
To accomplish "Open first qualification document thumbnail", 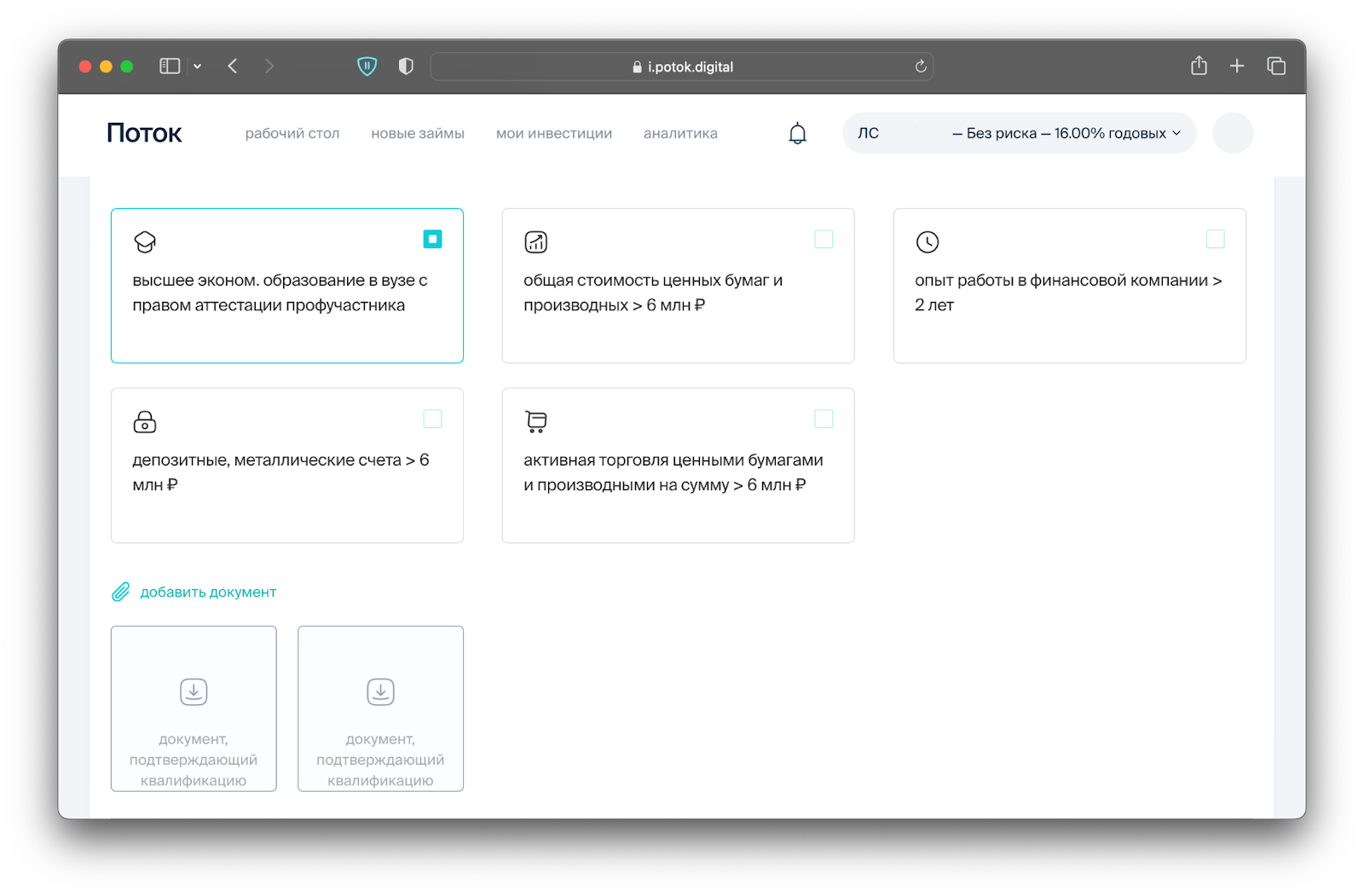I will tap(194, 708).
